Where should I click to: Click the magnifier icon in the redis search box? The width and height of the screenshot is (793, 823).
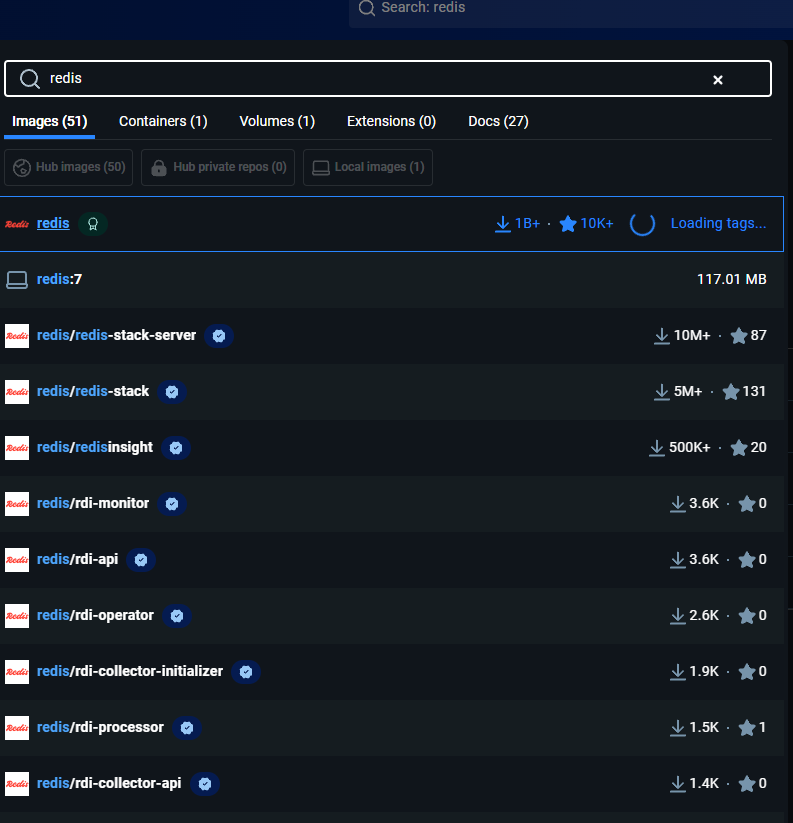click(x=29, y=79)
